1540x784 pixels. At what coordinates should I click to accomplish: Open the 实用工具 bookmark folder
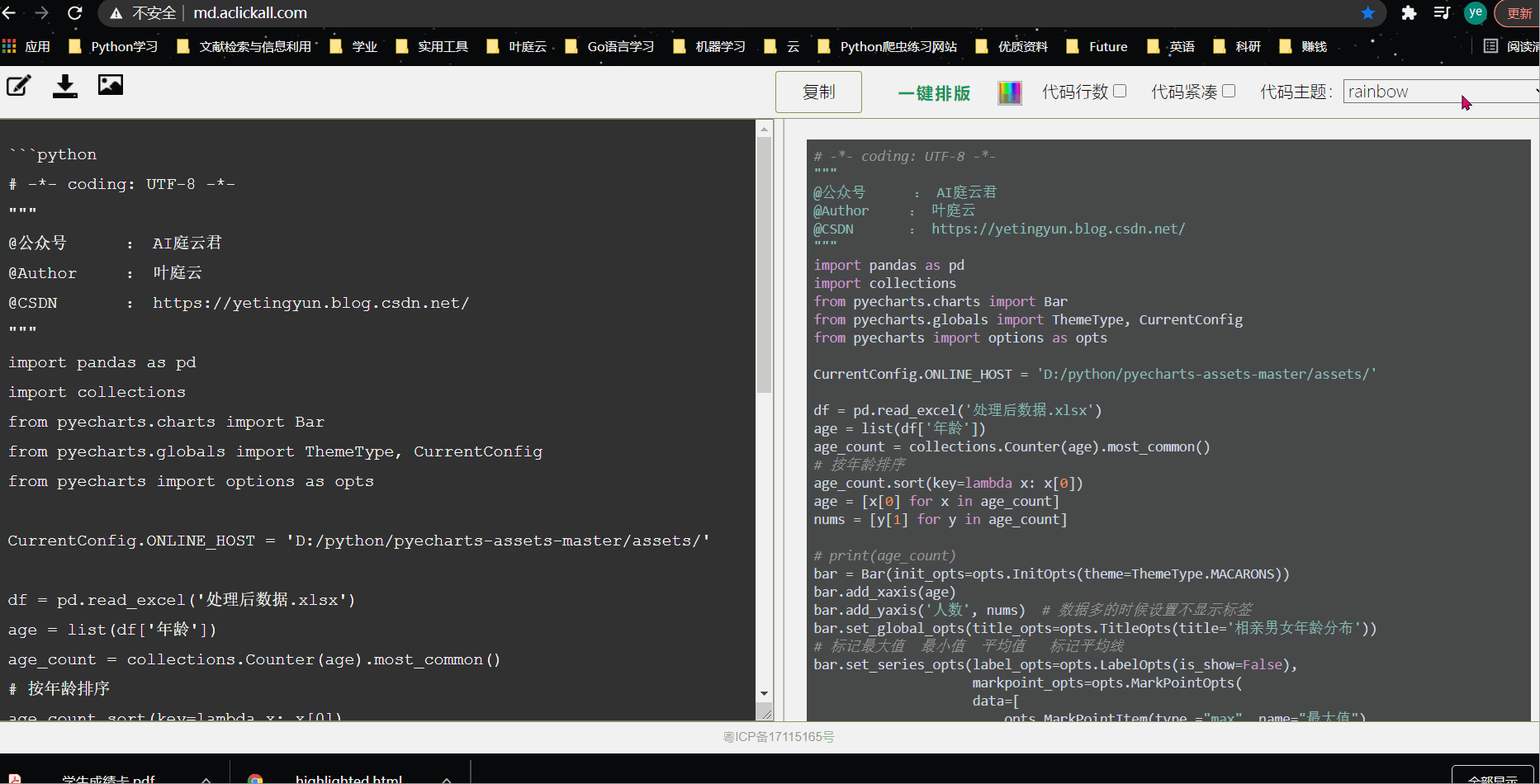pyautogui.click(x=432, y=46)
